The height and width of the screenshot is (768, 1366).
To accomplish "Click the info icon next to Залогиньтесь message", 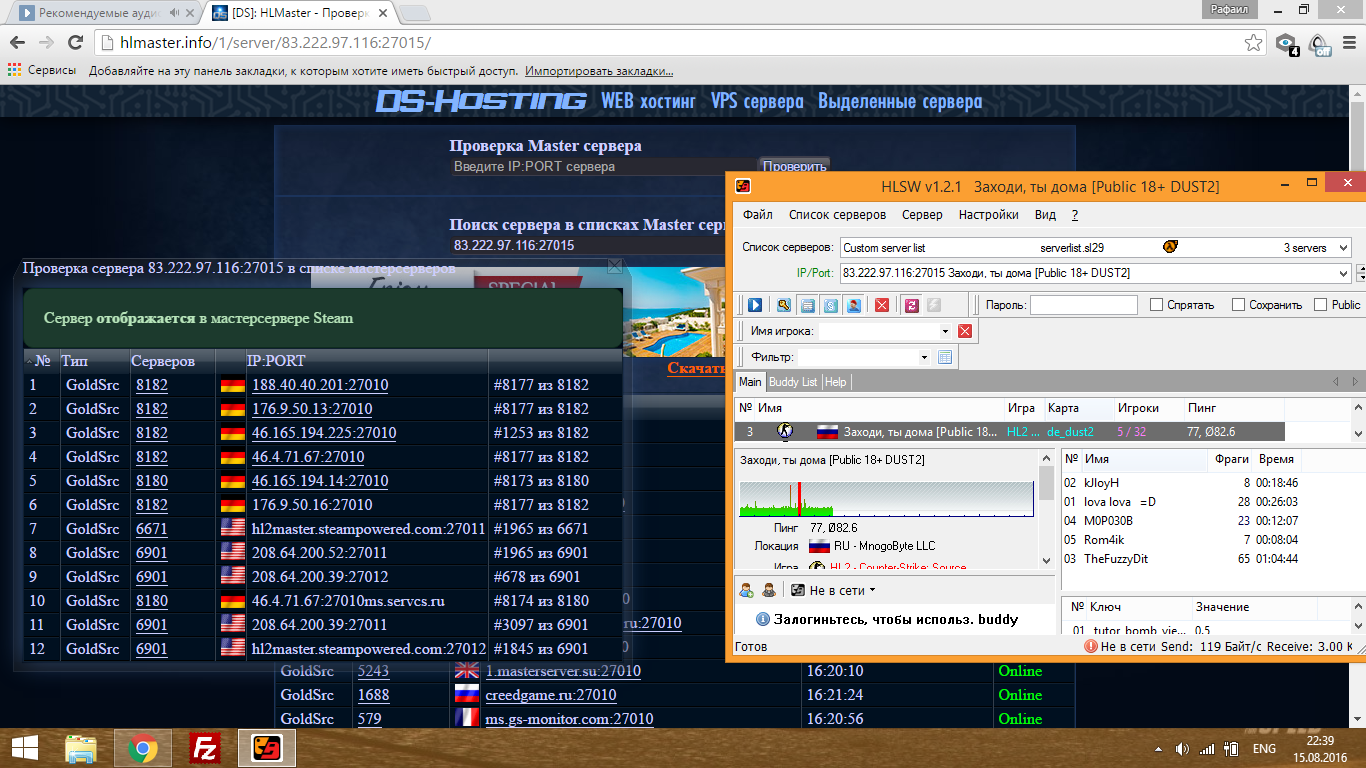I will click(x=763, y=619).
